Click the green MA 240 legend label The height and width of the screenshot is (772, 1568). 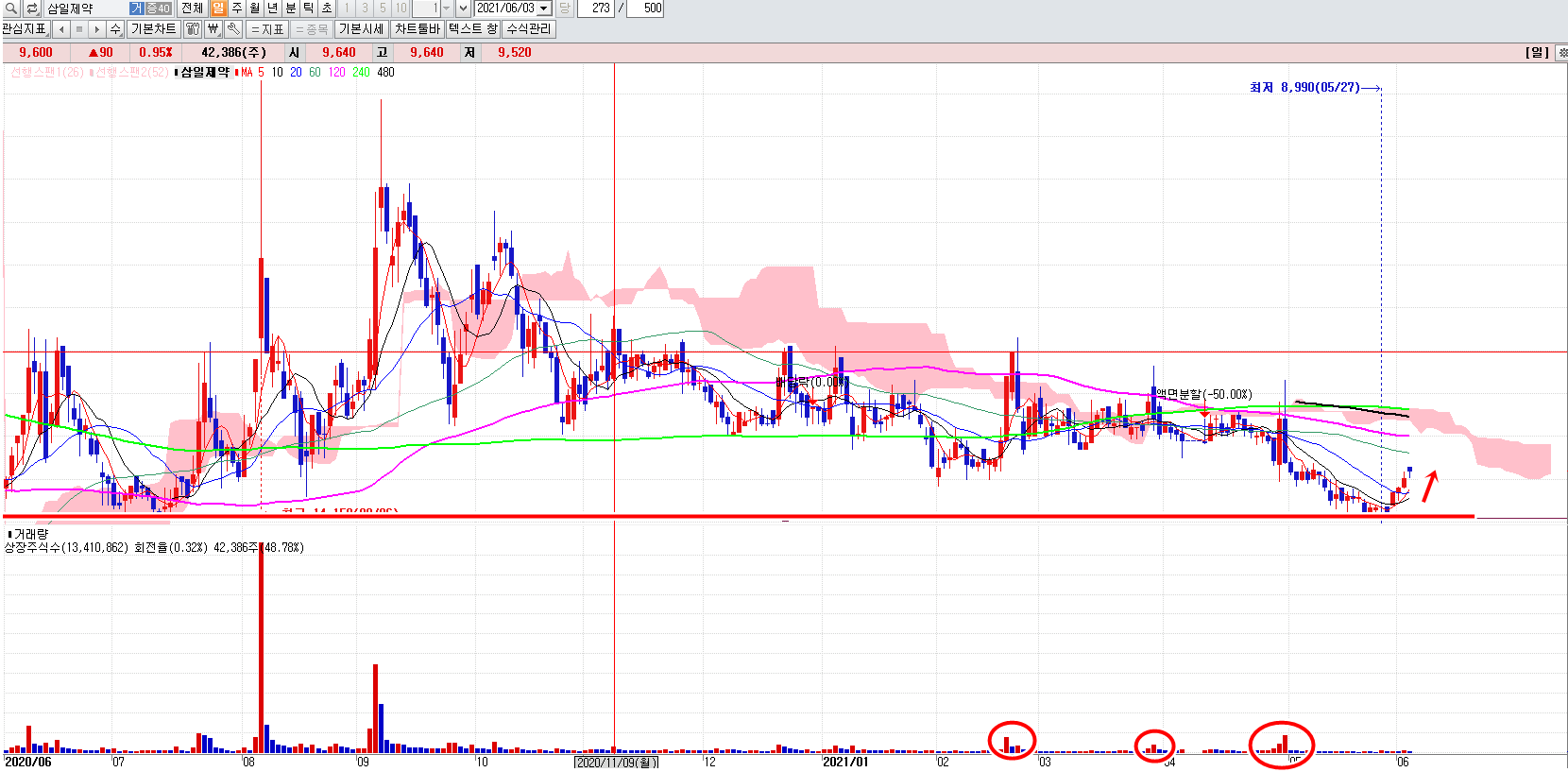tap(361, 72)
